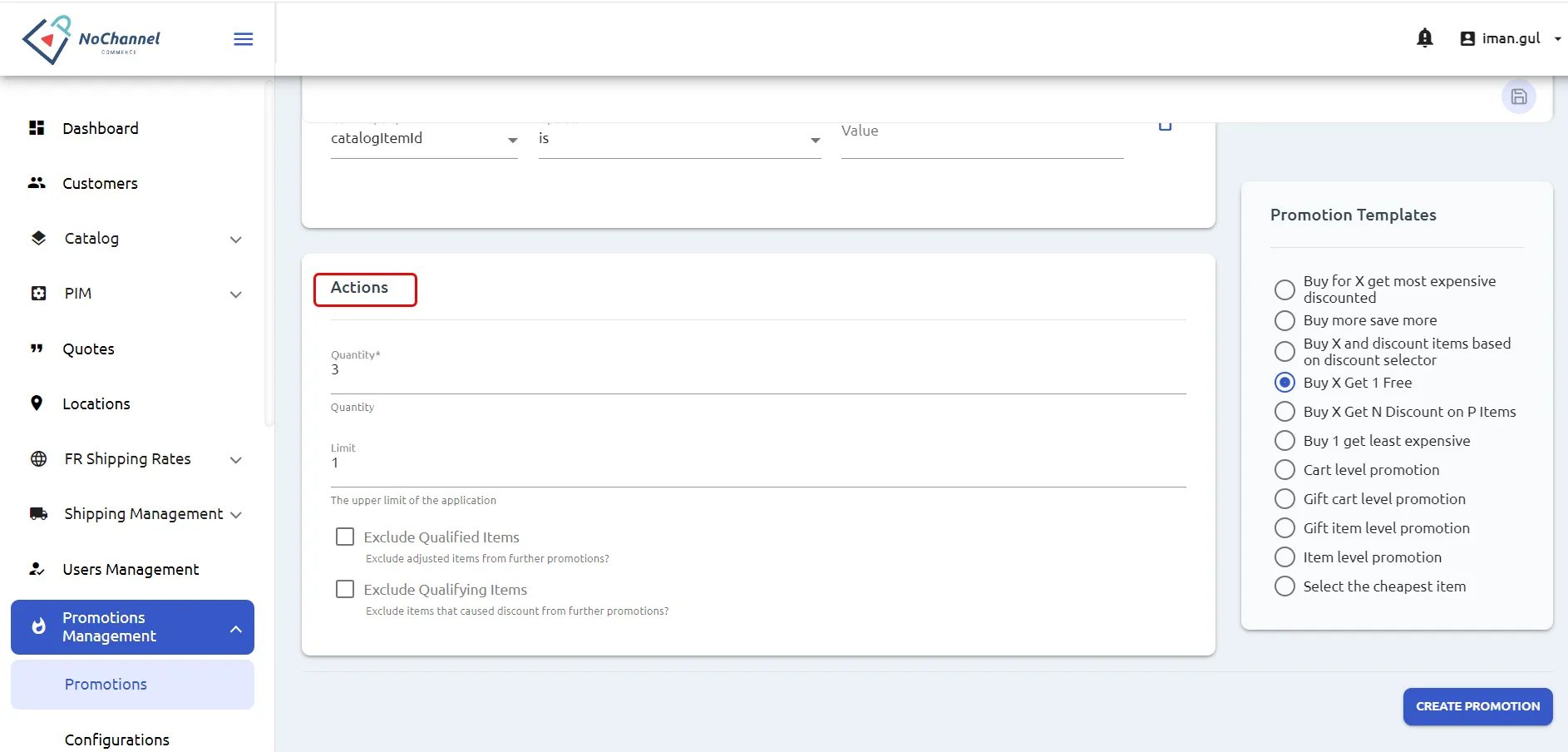This screenshot has width=1568, height=752.
Task: Click the Limit field showing 1
Action: [758, 463]
